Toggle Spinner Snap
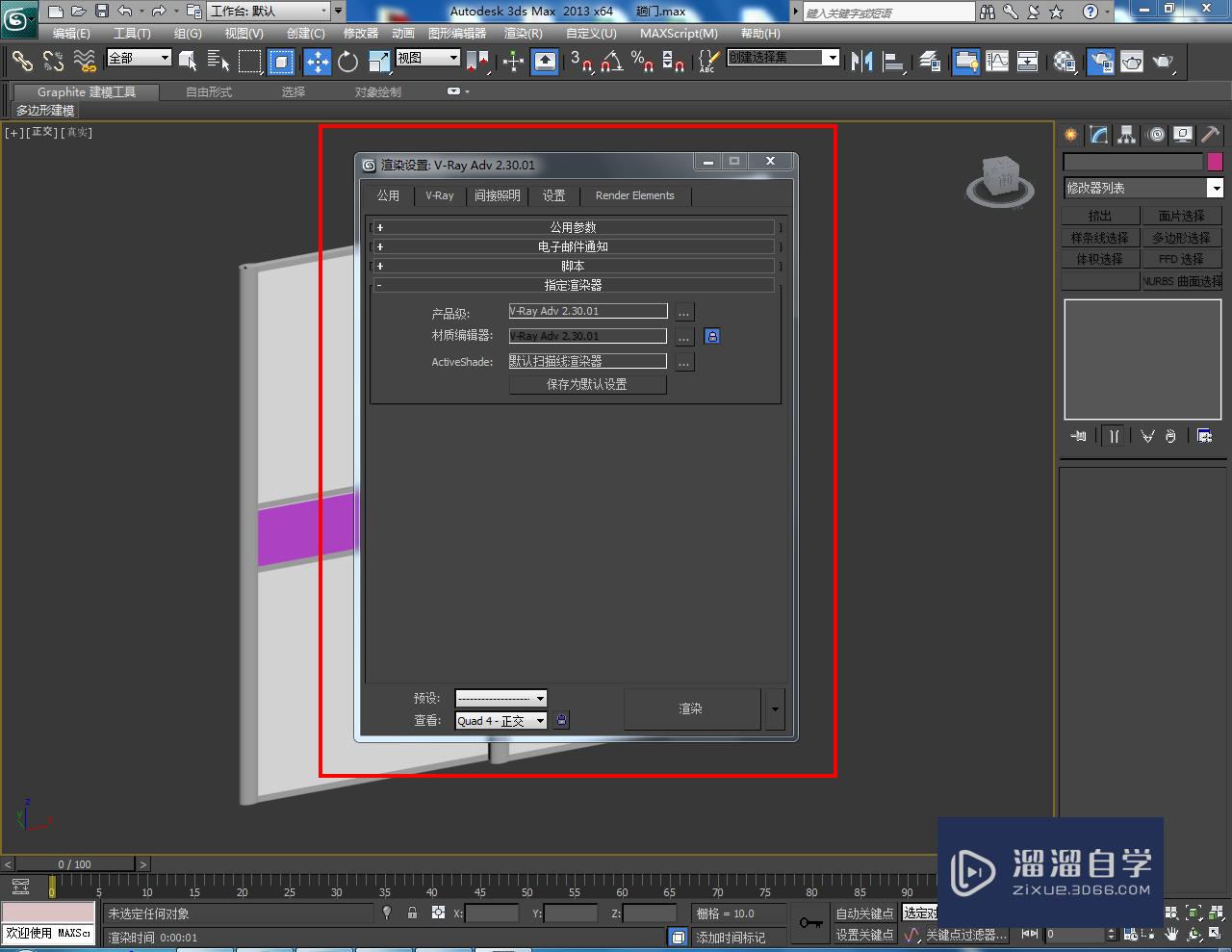 point(674,62)
